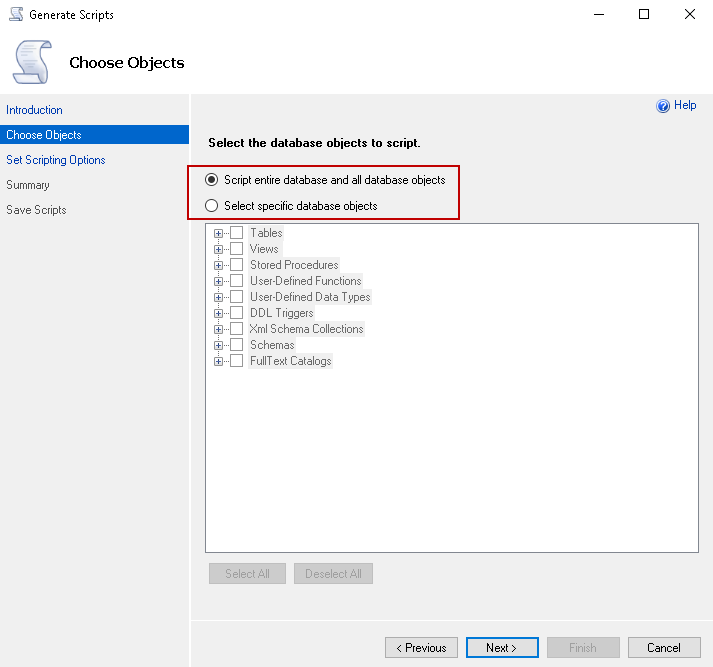Image resolution: width=713 pixels, height=667 pixels.
Task: Expand the User-Defined Functions node
Action: 218,281
